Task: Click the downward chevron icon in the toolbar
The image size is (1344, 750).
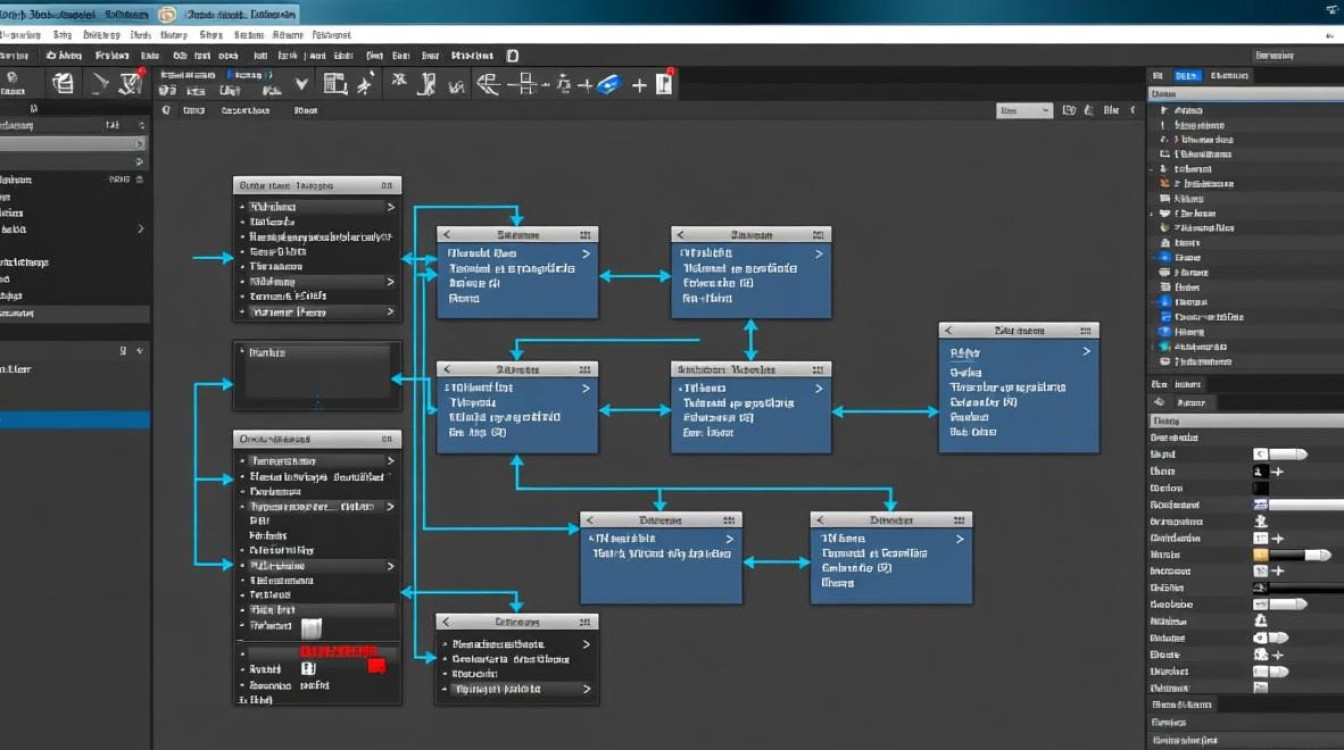Action: 301,84
